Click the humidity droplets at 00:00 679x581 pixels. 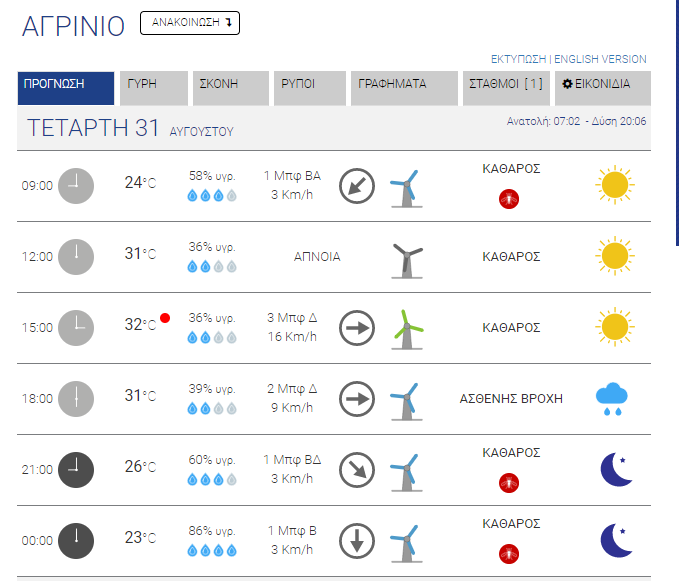click(x=212, y=551)
